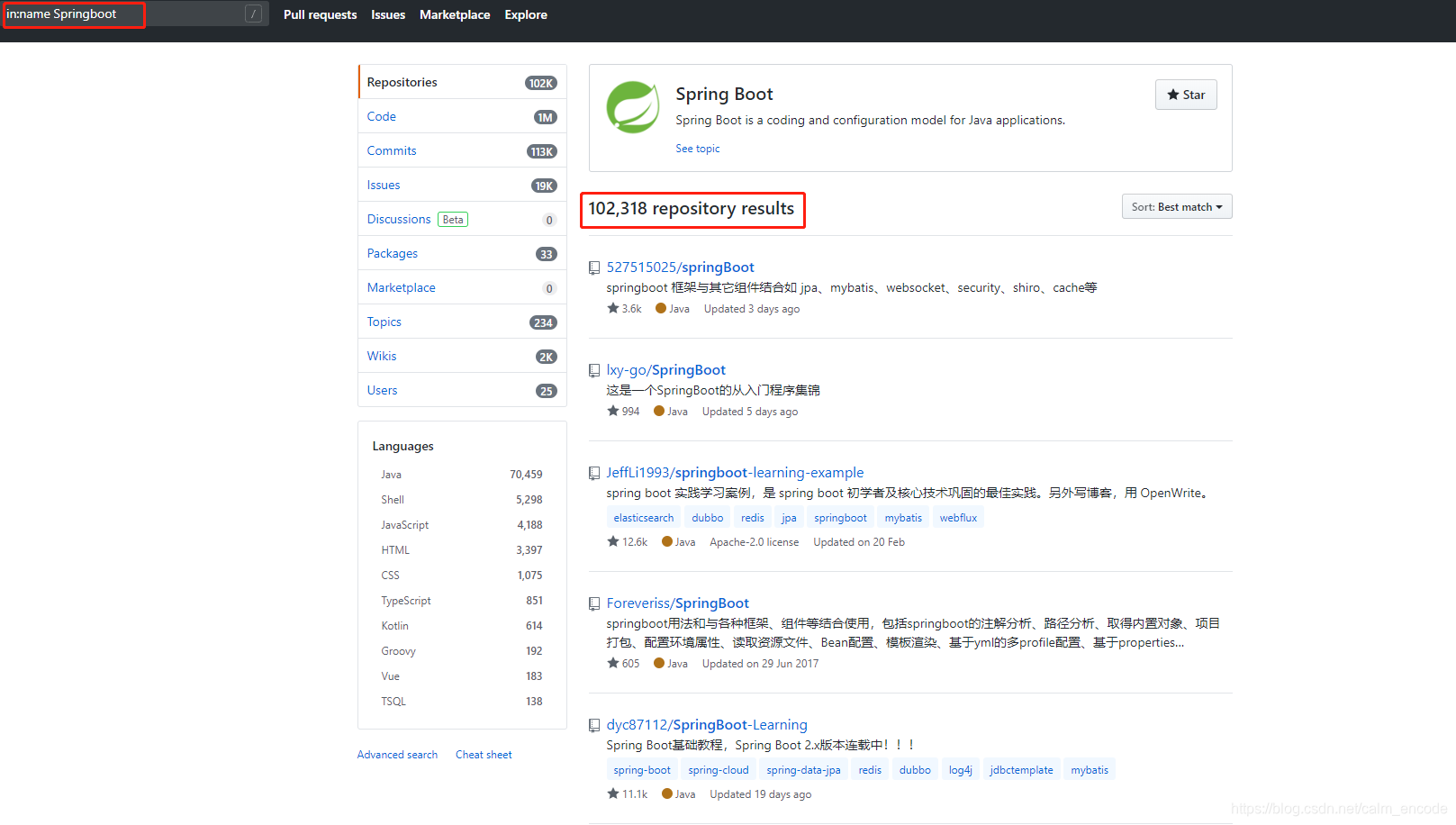Filter results by Groovy language

tap(462, 651)
